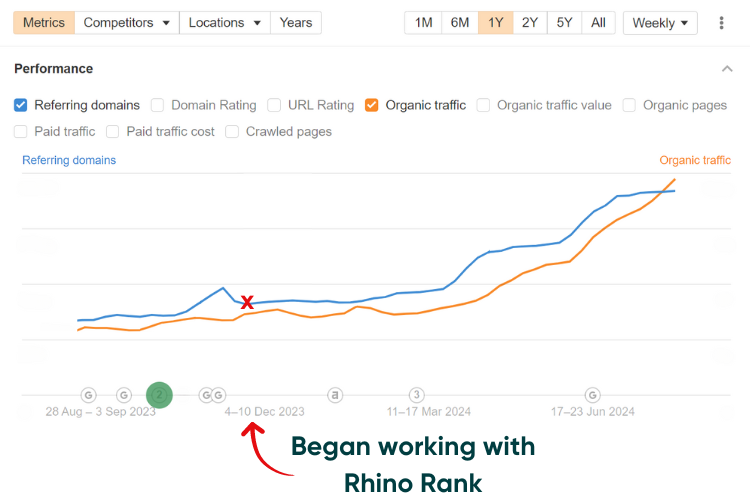This screenshot has width=750, height=500.
Task: Enable the URL Rating checkbox
Action: (274, 105)
